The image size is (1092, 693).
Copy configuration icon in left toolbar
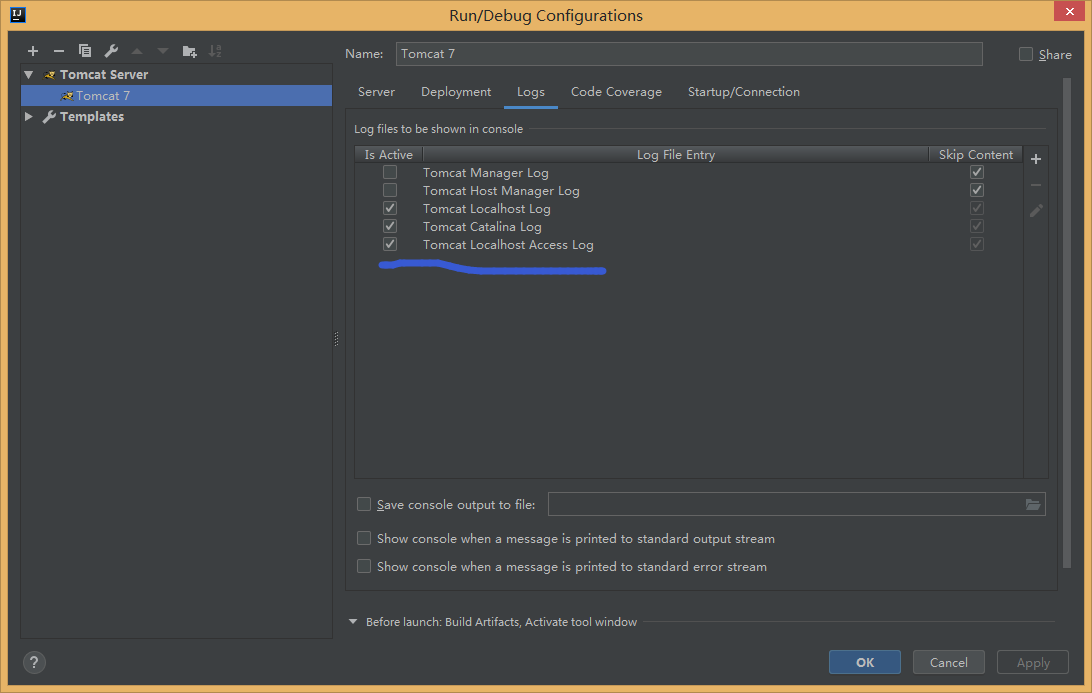coord(85,51)
